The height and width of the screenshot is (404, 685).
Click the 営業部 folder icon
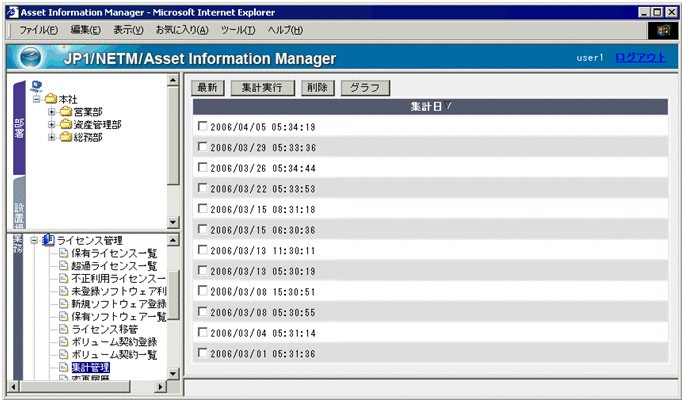pyautogui.click(x=66, y=111)
